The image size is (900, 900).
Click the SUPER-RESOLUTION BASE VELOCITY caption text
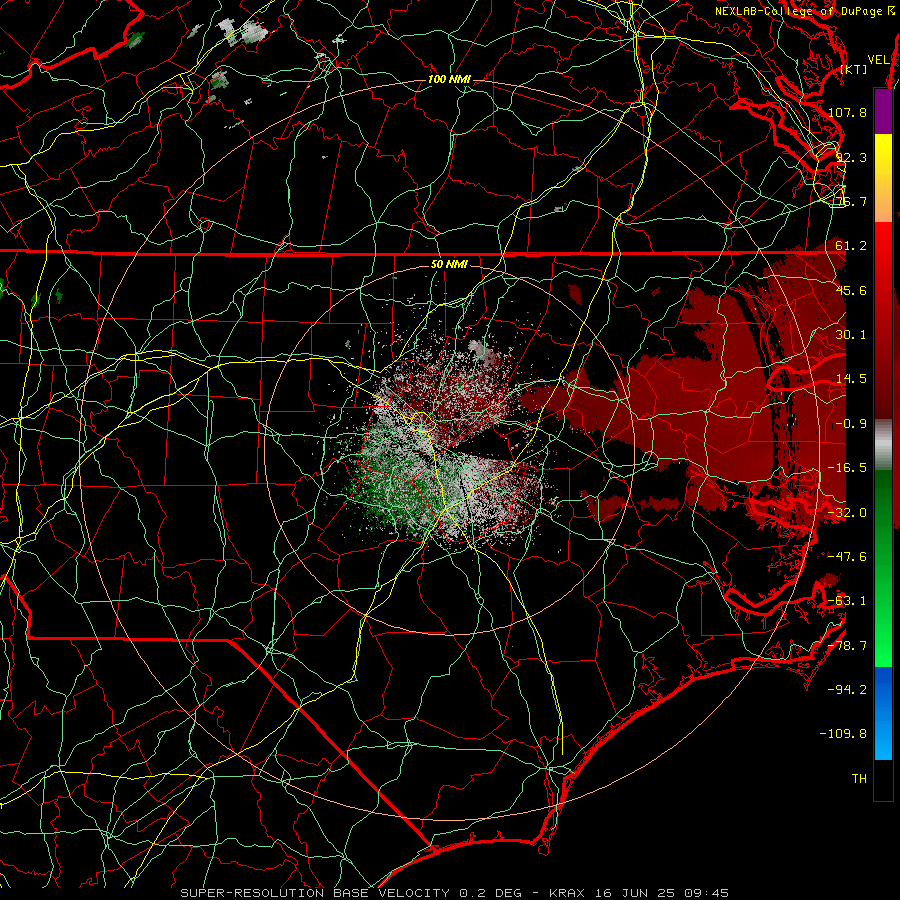pyautogui.click(x=315, y=893)
